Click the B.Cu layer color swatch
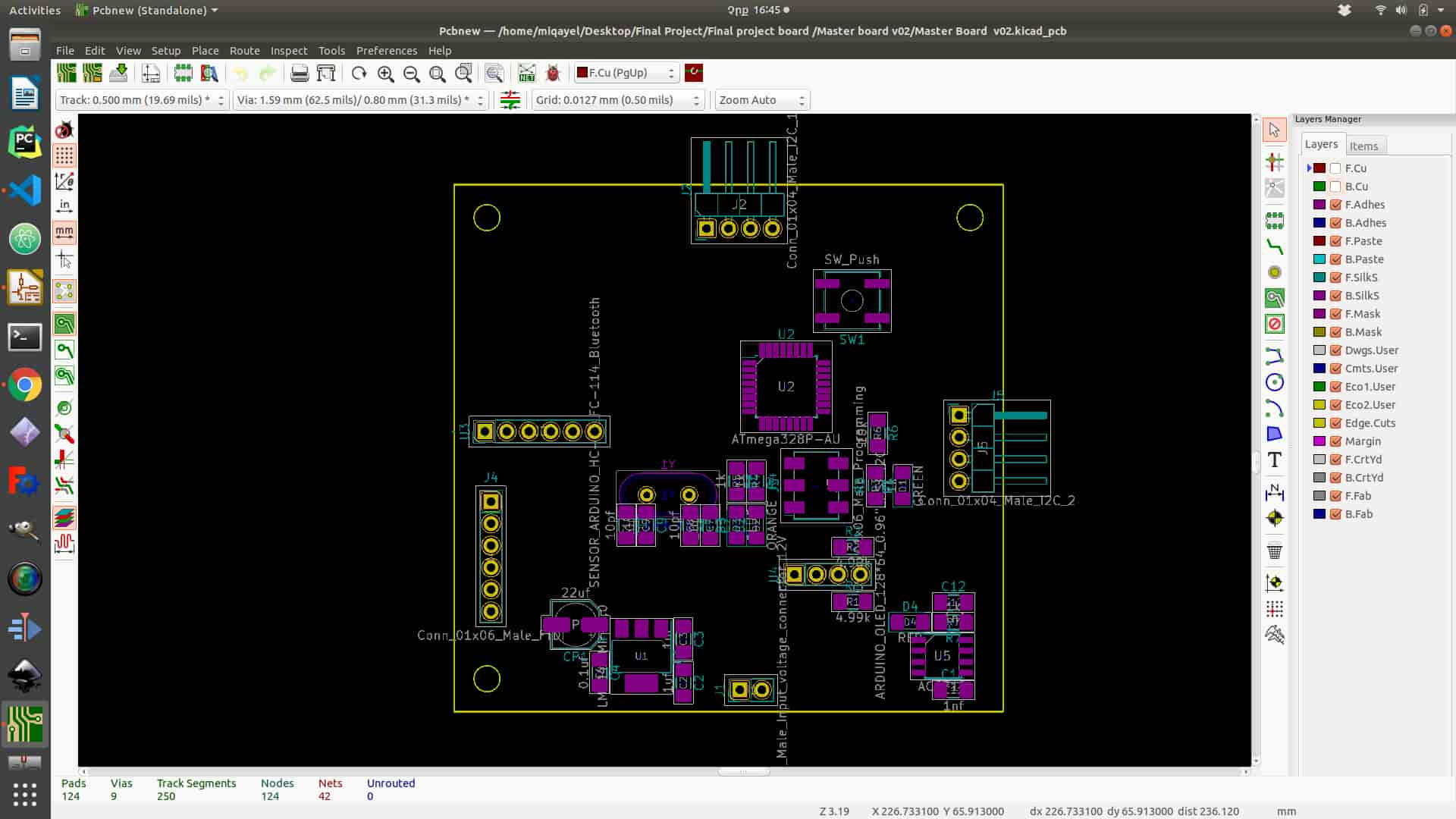 tap(1319, 187)
